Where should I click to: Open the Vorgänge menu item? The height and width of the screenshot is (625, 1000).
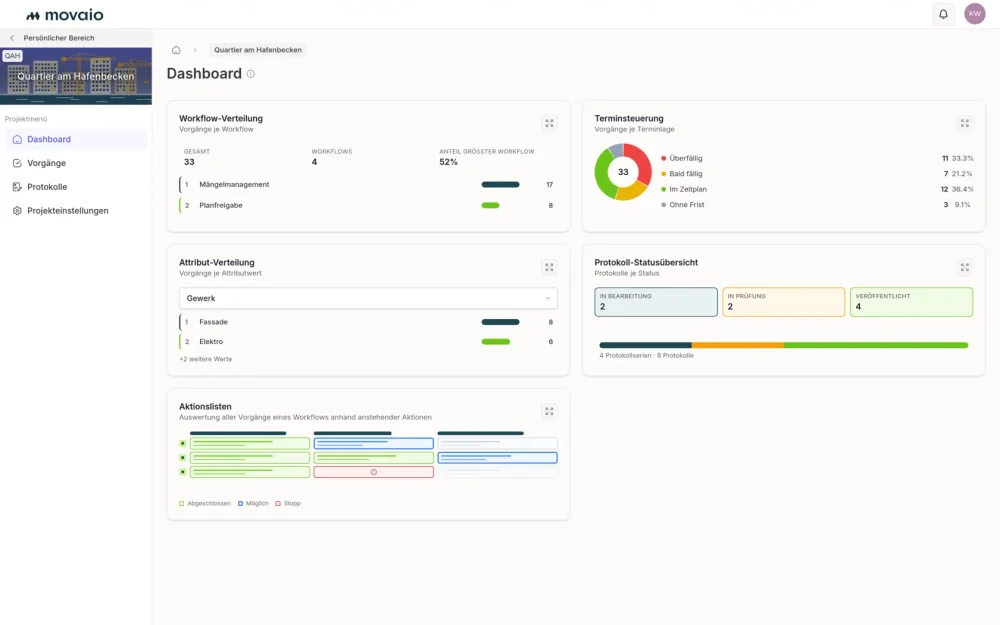pyautogui.click(x=77, y=163)
